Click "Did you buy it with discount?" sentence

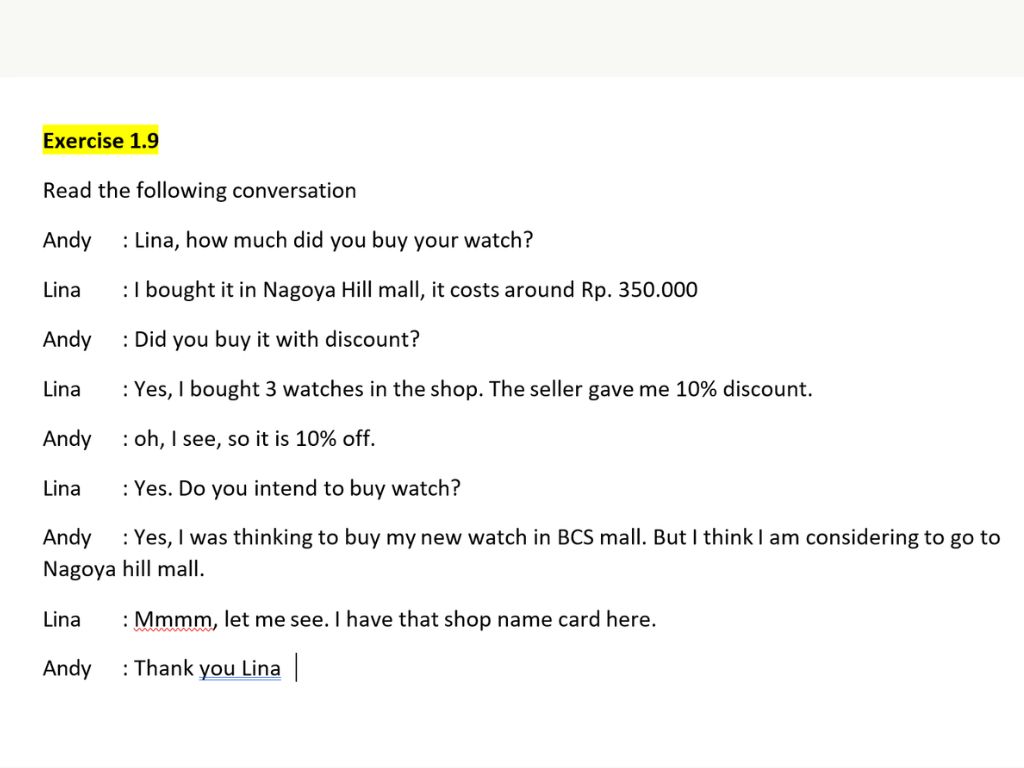(x=277, y=339)
